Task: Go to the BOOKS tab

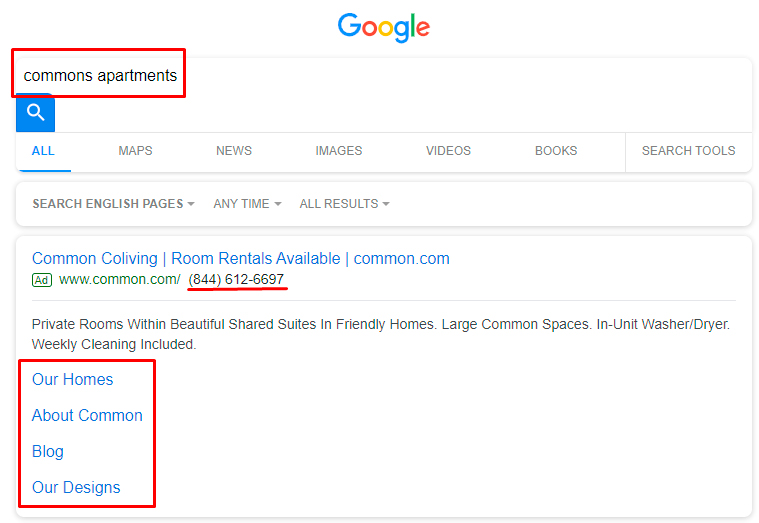Action: tap(556, 151)
